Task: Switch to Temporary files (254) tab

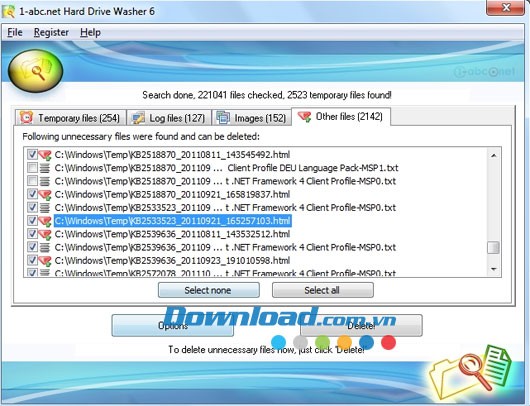Action: tap(71, 118)
